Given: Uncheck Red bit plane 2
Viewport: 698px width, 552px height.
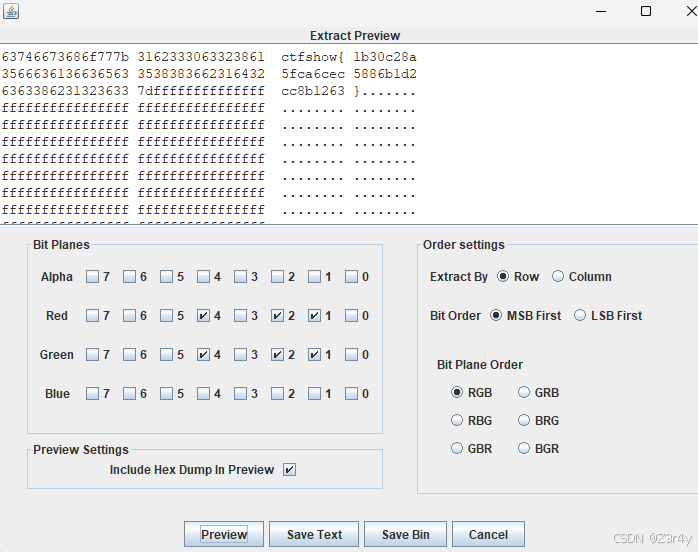Looking at the screenshot, I should [277, 316].
